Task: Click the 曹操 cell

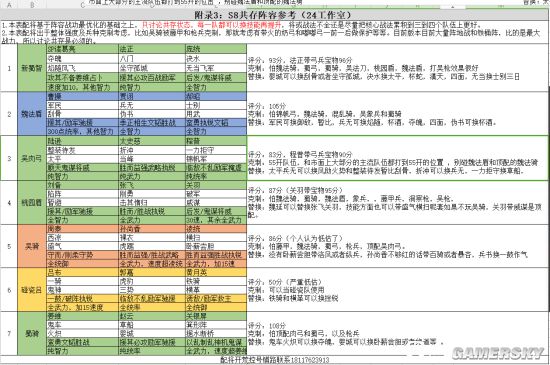Action: coord(82,96)
